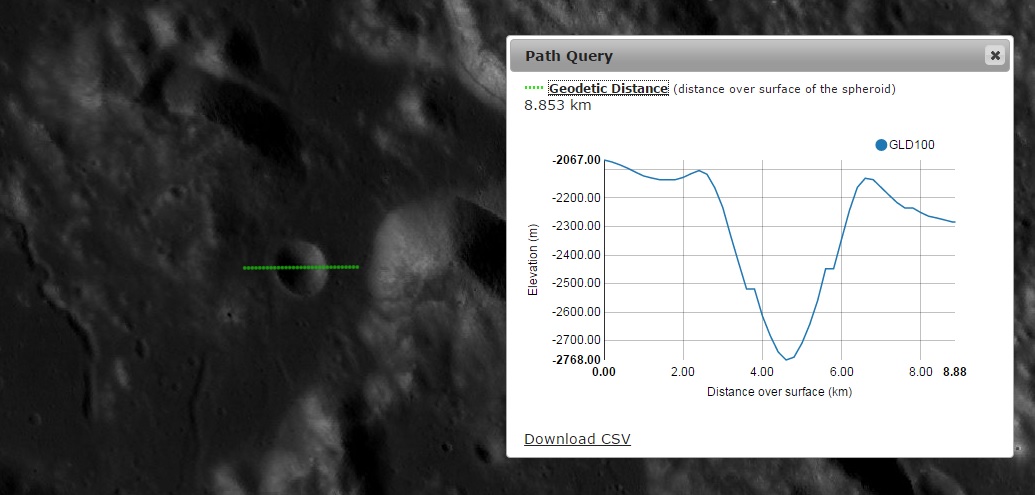Click the spheroid distance description text
Image resolution: width=1035 pixels, height=495 pixels.
[x=784, y=89]
